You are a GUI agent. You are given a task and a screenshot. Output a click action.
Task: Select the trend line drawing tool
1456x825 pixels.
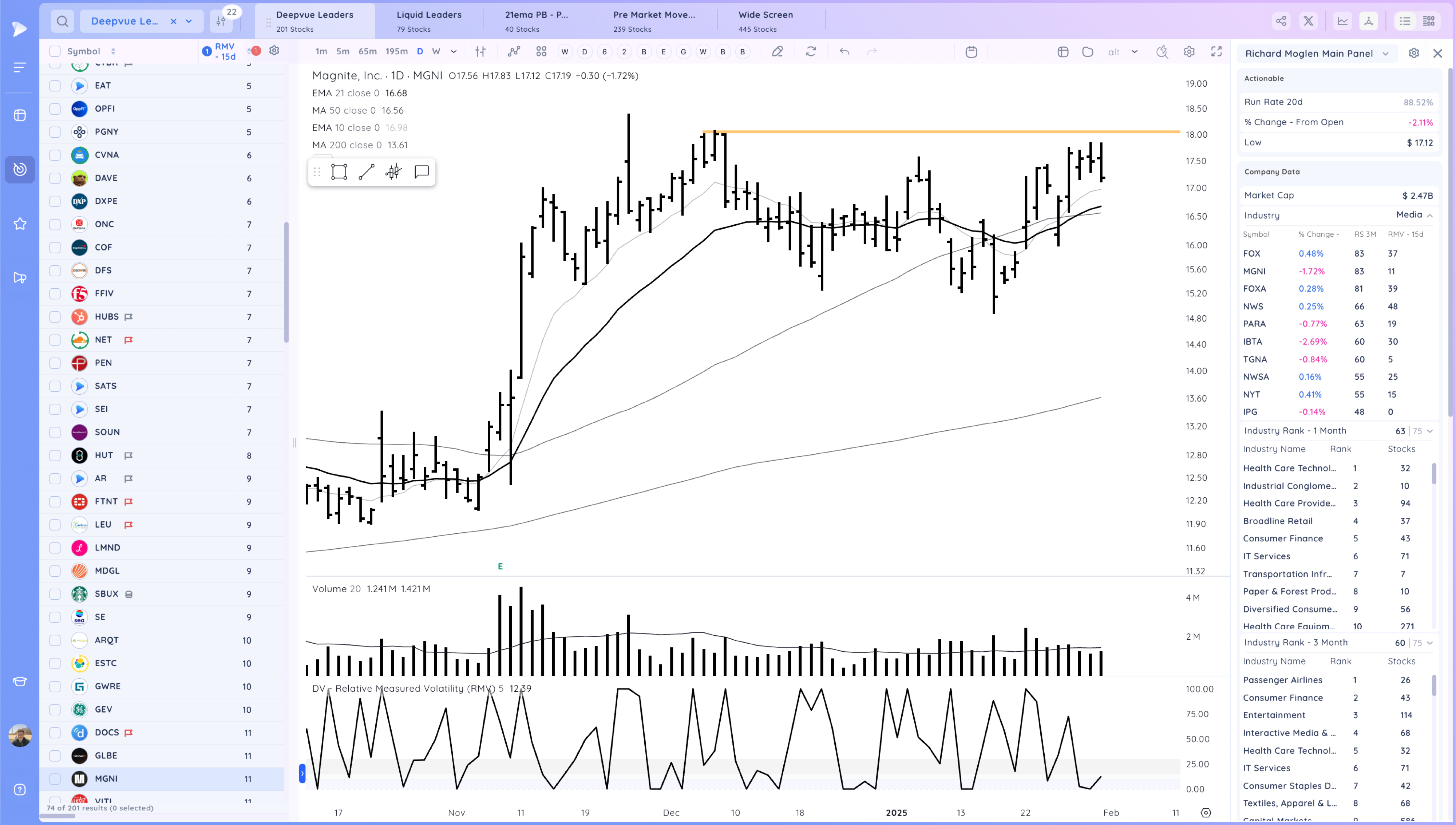click(x=367, y=172)
